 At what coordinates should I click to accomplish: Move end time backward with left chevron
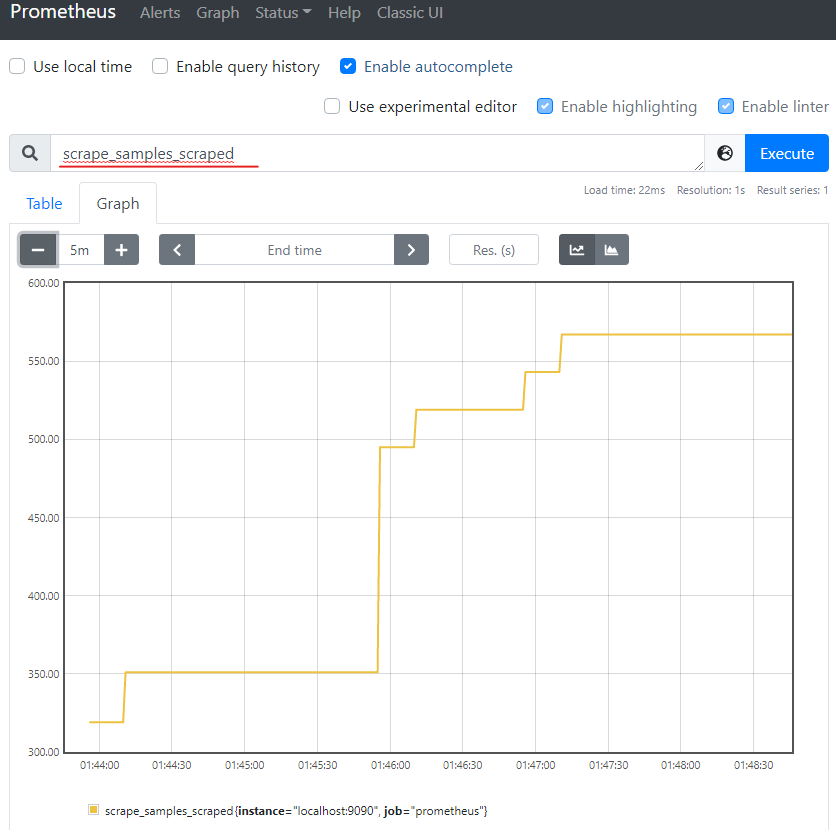tap(177, 250)
